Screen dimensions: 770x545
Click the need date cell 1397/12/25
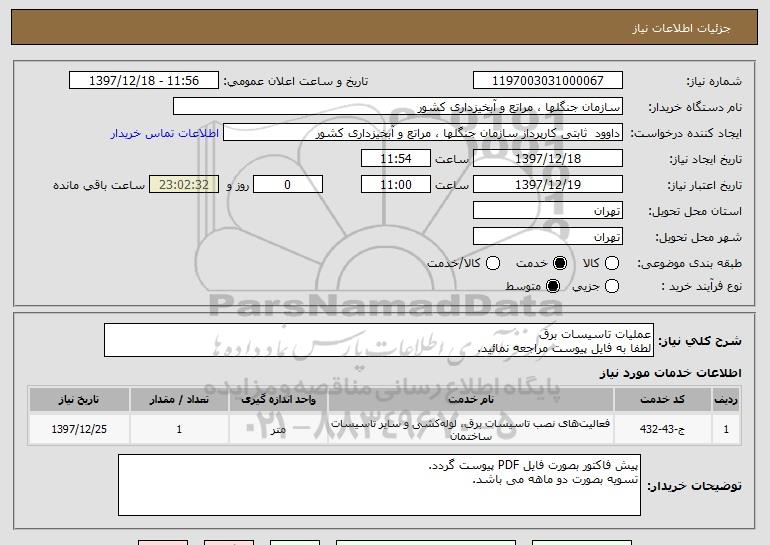pyautogui.click(x=79, y=429)
